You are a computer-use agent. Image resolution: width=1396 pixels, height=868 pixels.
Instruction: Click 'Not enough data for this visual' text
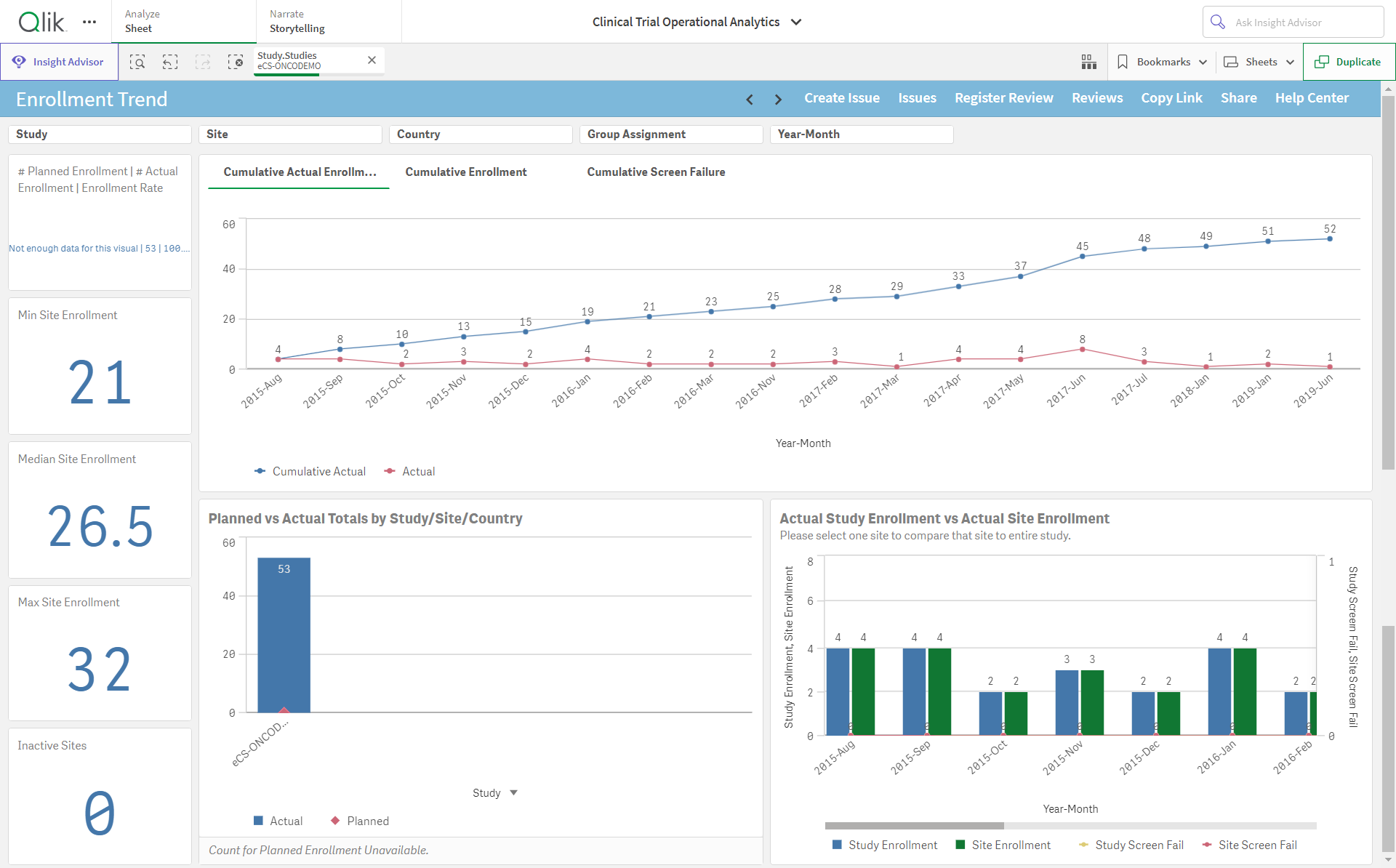73,249
